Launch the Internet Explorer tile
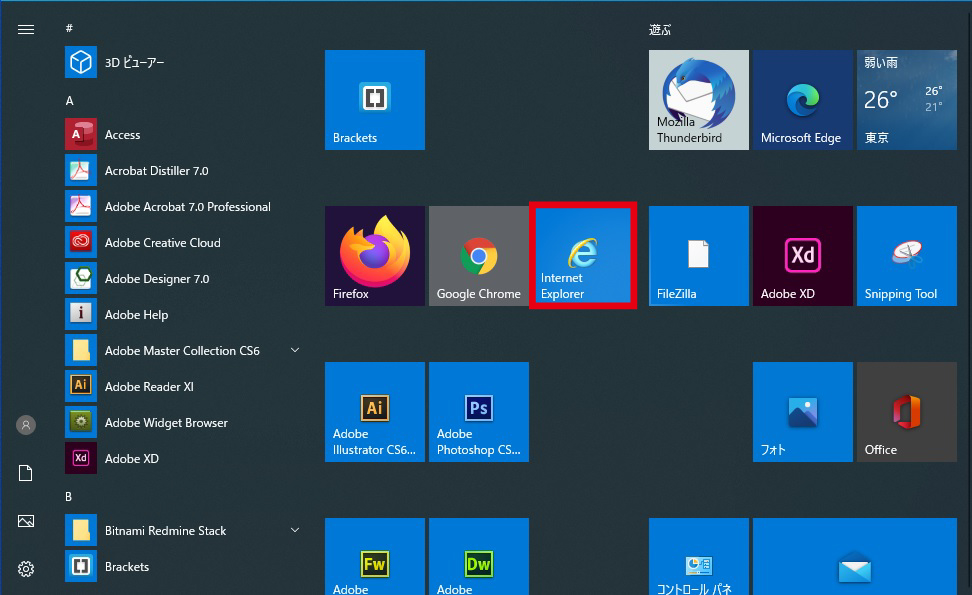Viewport: 972px width, 595px height. pos(583,255)
